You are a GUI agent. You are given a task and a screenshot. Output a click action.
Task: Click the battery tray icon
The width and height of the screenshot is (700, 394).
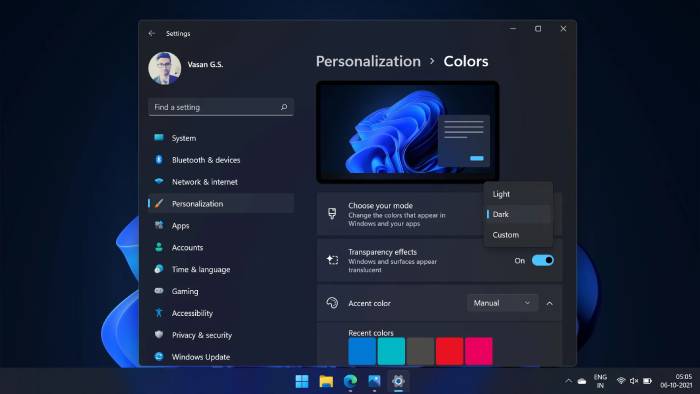(647, 381)
